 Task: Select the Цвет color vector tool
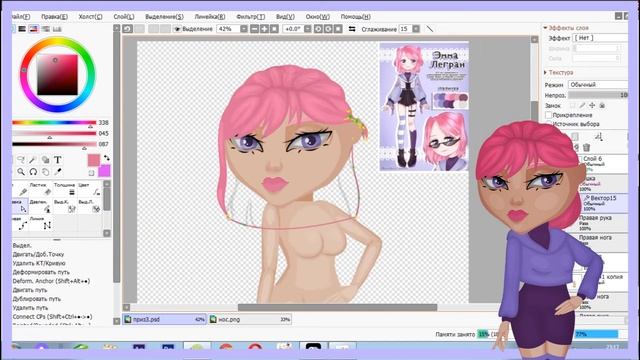click(89, 189)
